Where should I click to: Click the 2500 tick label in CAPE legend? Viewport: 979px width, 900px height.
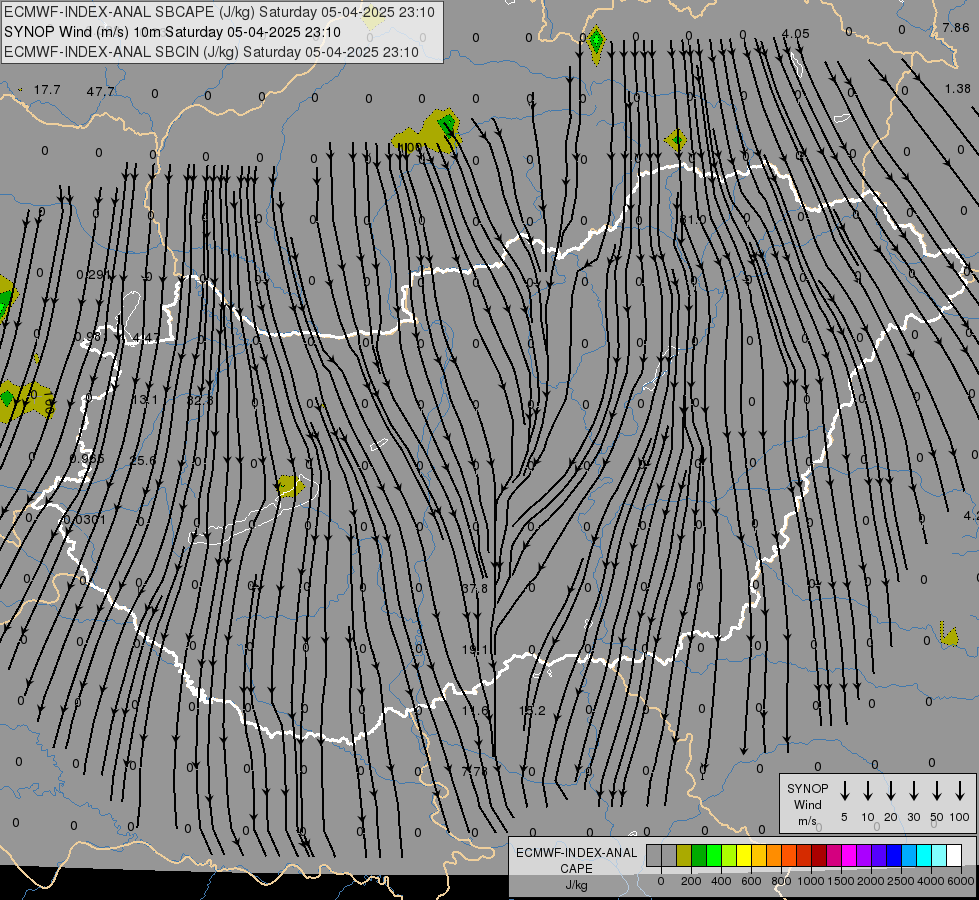tap(901, 881)
